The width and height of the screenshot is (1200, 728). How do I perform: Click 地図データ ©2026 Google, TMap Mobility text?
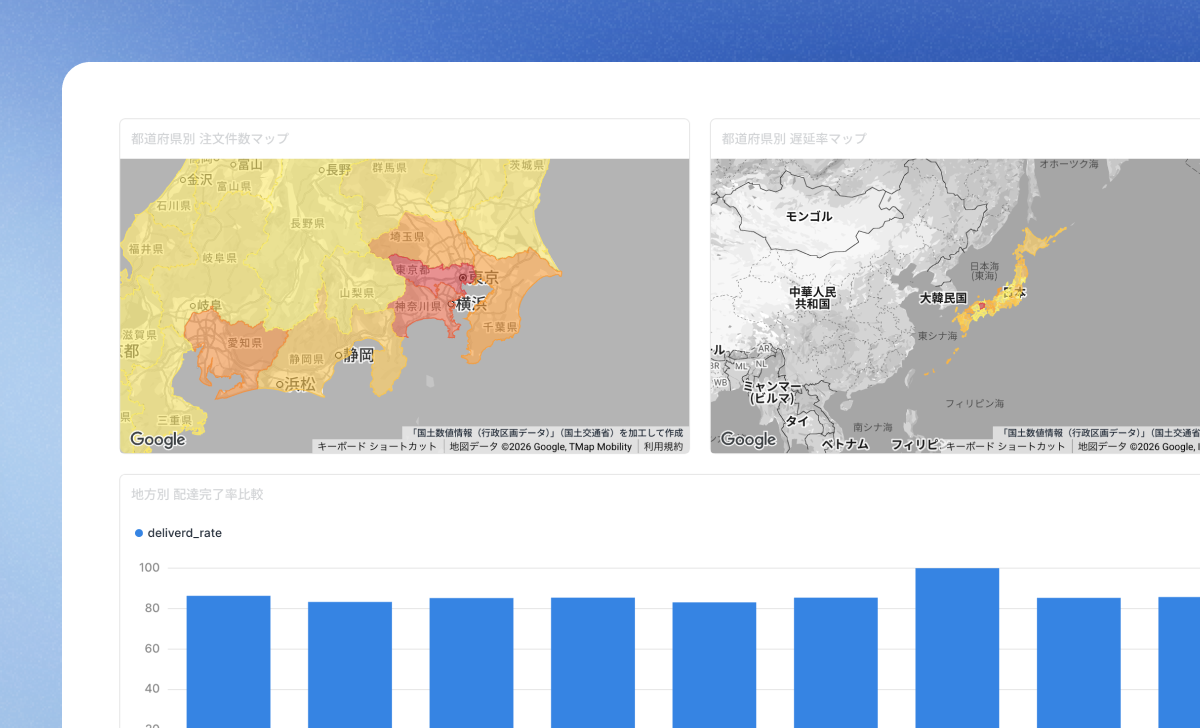tap(541, 447)
